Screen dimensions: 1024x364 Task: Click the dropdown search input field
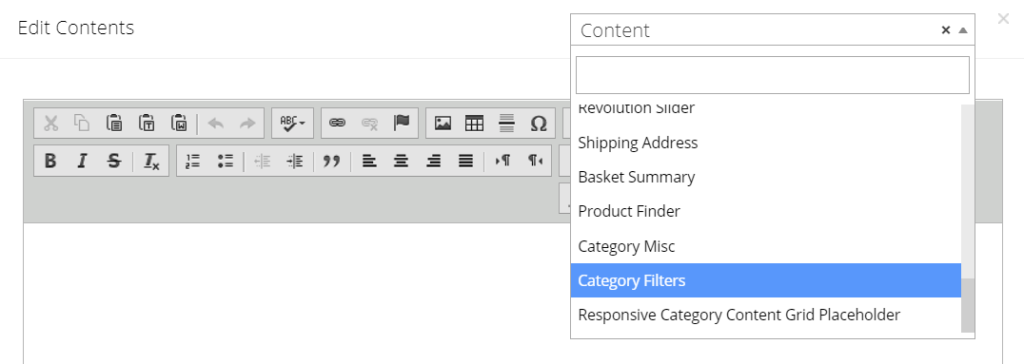click(773, 74)
